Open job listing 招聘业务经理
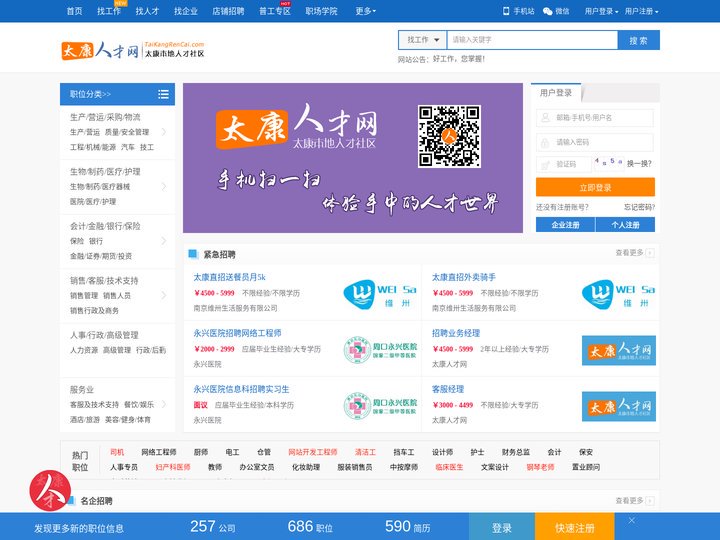The height and width of the screenshot is (540, 720). tap(456, 333)
